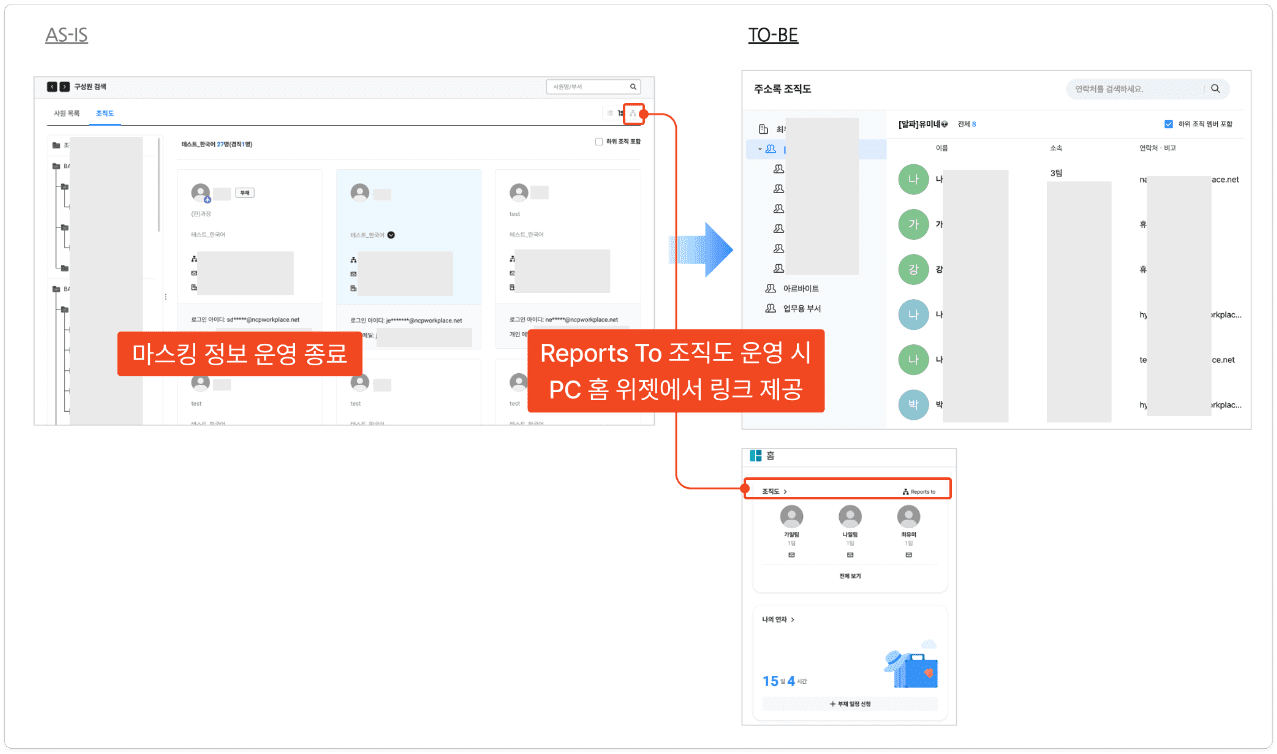Click the 전체 보기 link in 조직도 widget
The height and width of the screenshot is (754, 1277).
[x=849, y=577]
